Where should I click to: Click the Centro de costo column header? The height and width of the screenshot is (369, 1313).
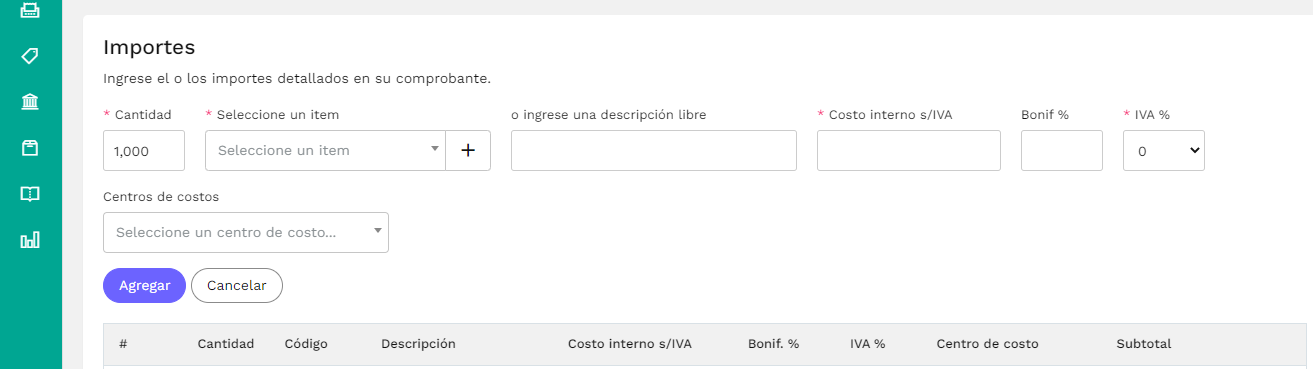pos(987,344)
